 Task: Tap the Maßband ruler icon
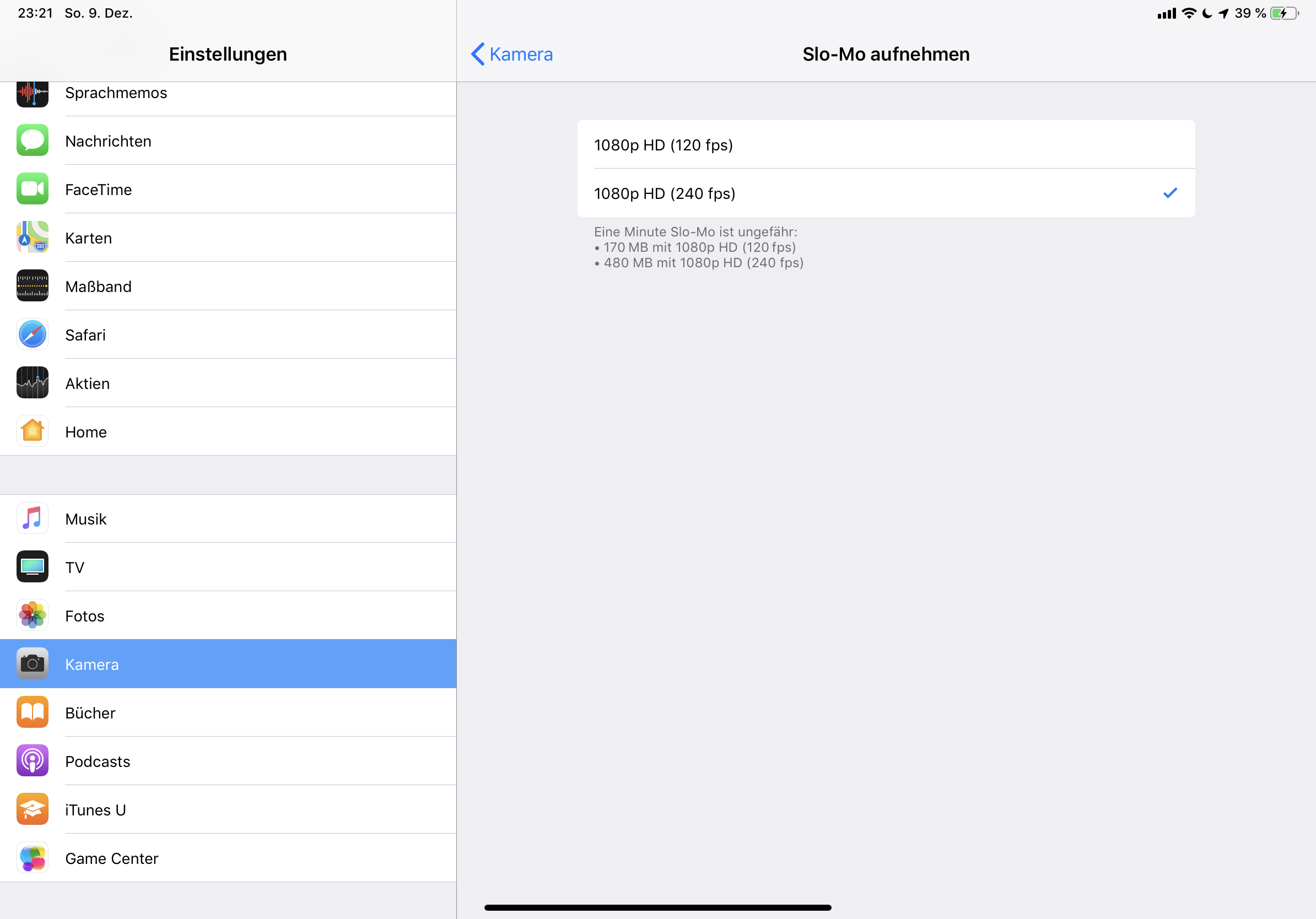[32, 286]
